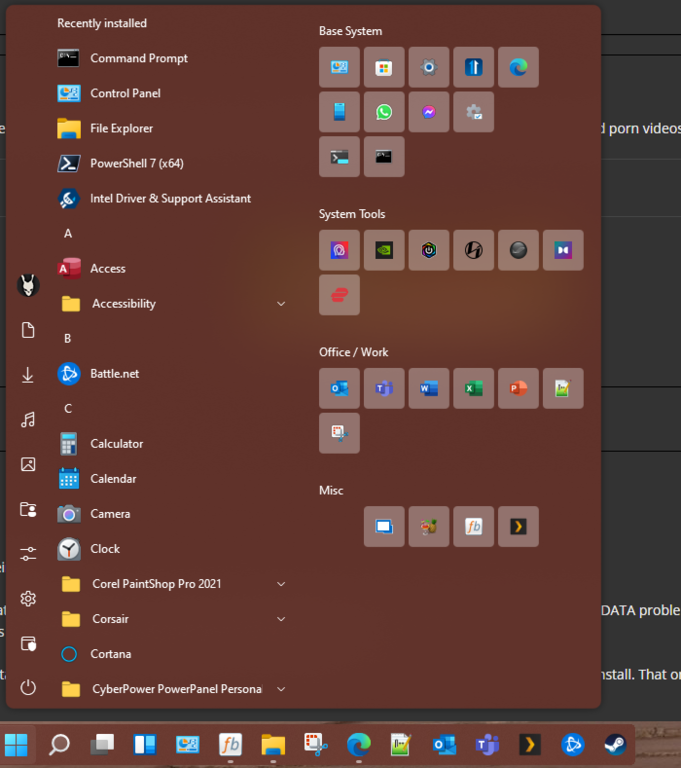Image resolution: width=681 pixels, height=768 pixels.
Task: Launch the Word tile
Action: 429,388
